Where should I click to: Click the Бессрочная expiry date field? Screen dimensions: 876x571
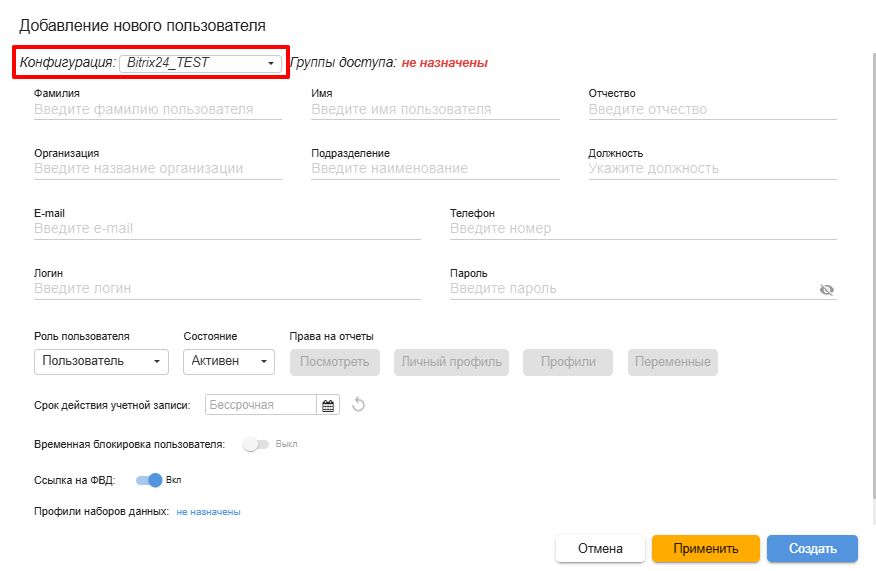coord(261,405)
